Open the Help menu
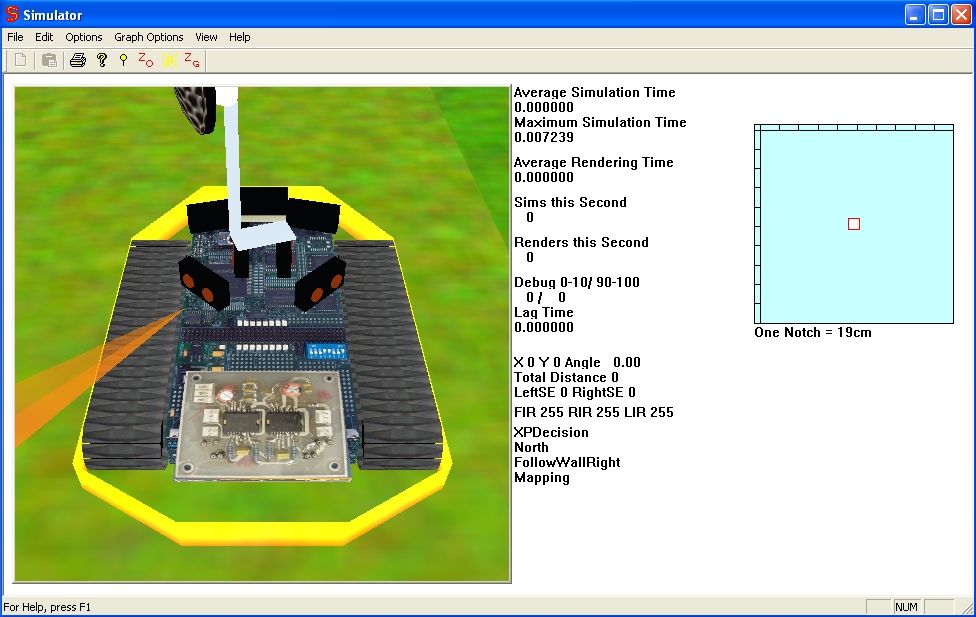The image size is (976, 617). click(x=240, y=37)
